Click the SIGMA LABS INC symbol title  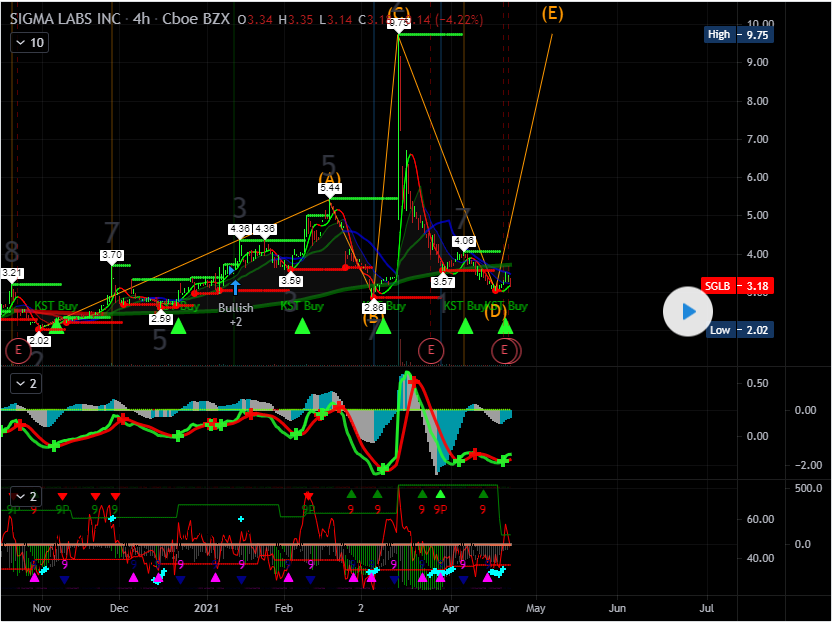click(x=65, y=19)
